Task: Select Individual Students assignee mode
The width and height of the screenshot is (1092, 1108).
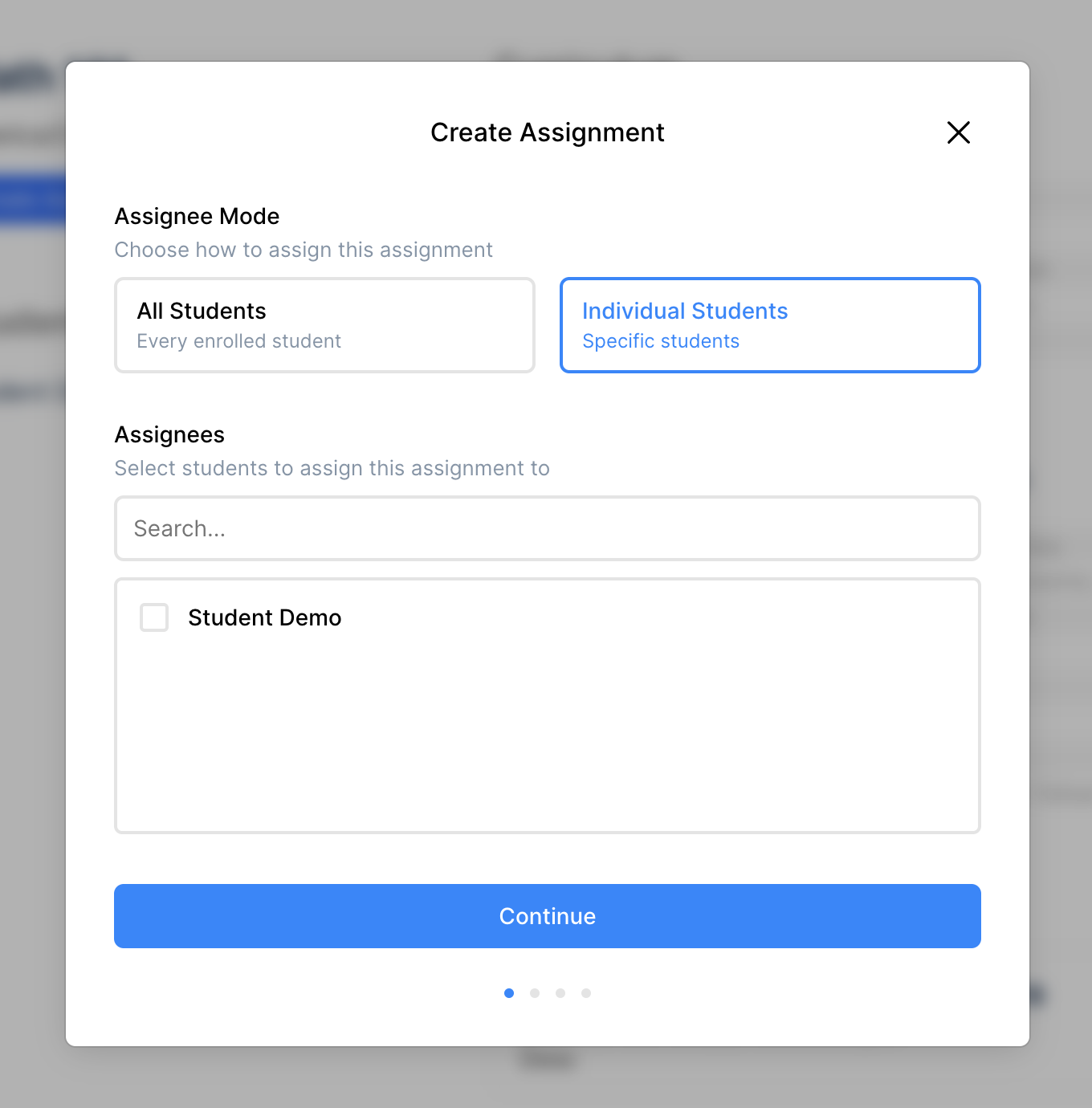Action: click(770, 325)
